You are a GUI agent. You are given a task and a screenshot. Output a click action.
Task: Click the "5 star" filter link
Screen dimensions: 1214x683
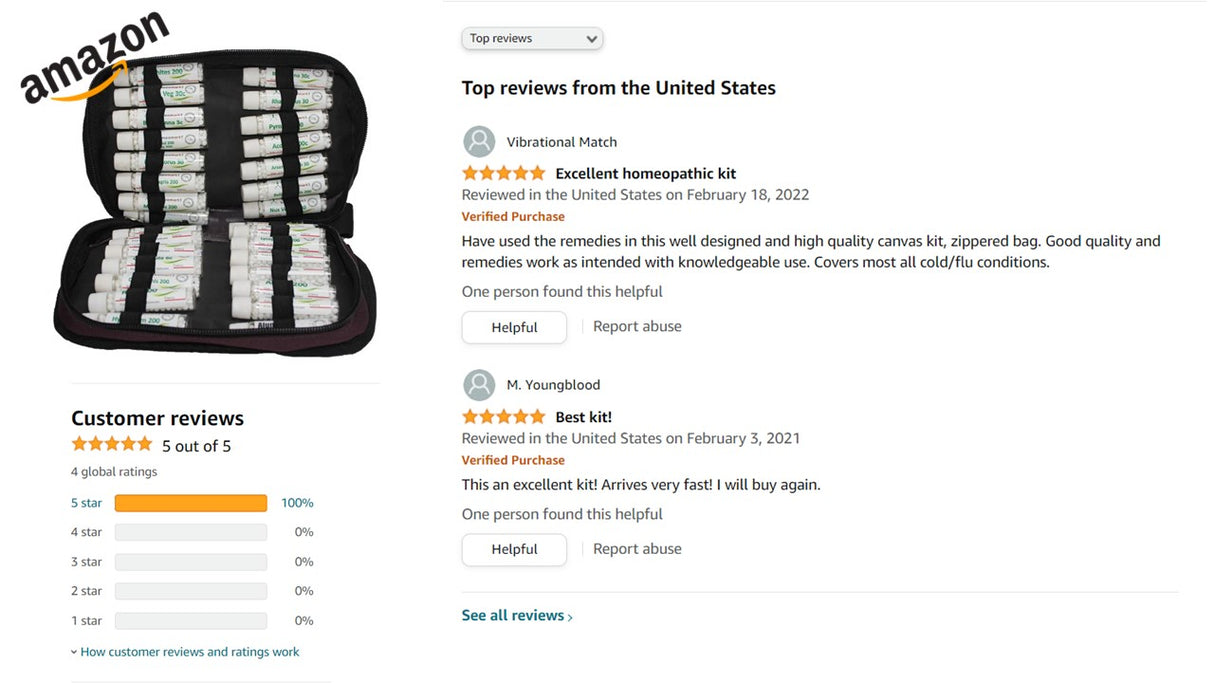pyautogui.click(x=86, y=502)
